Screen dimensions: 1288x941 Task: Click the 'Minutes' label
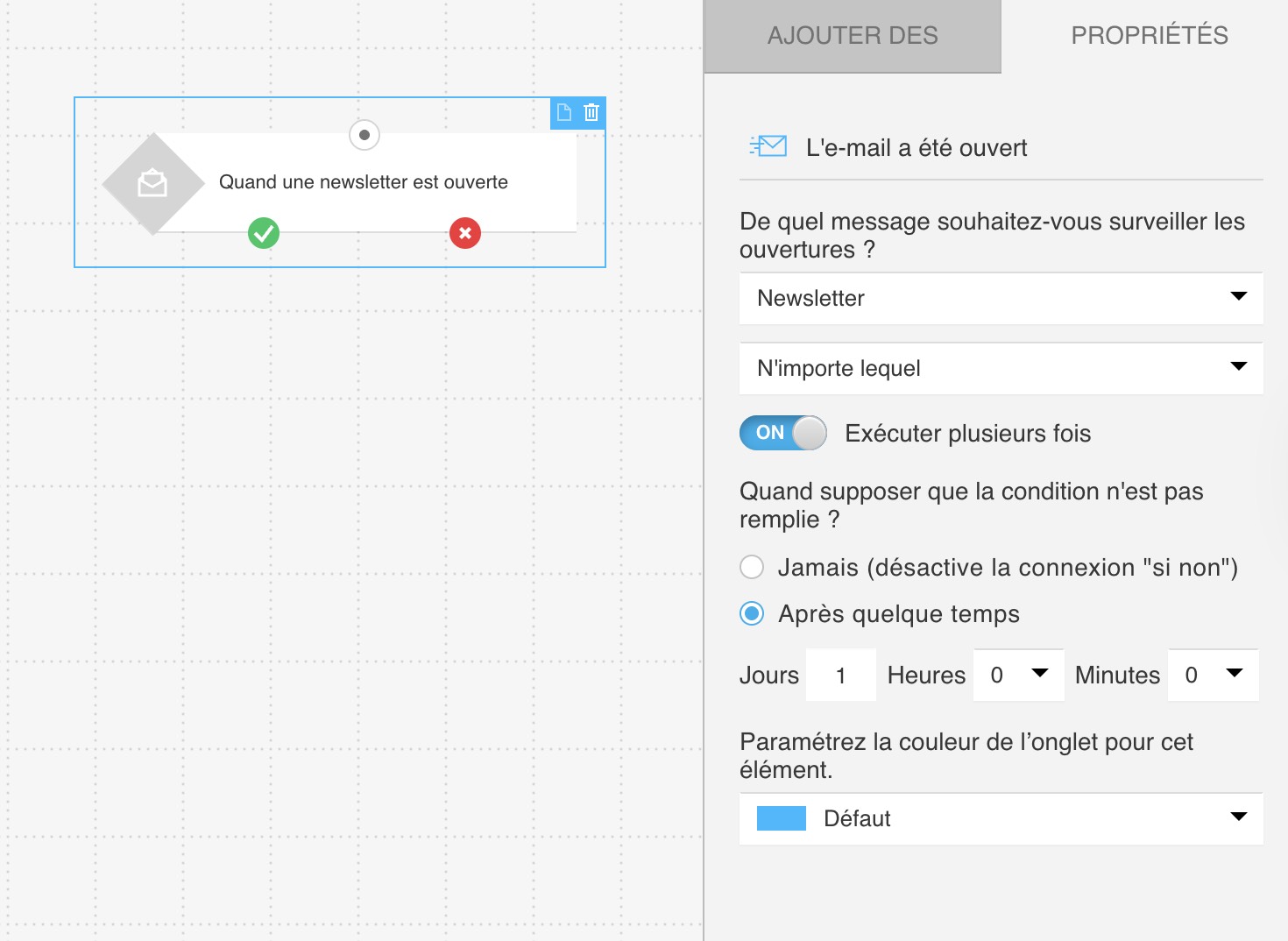1117,676
